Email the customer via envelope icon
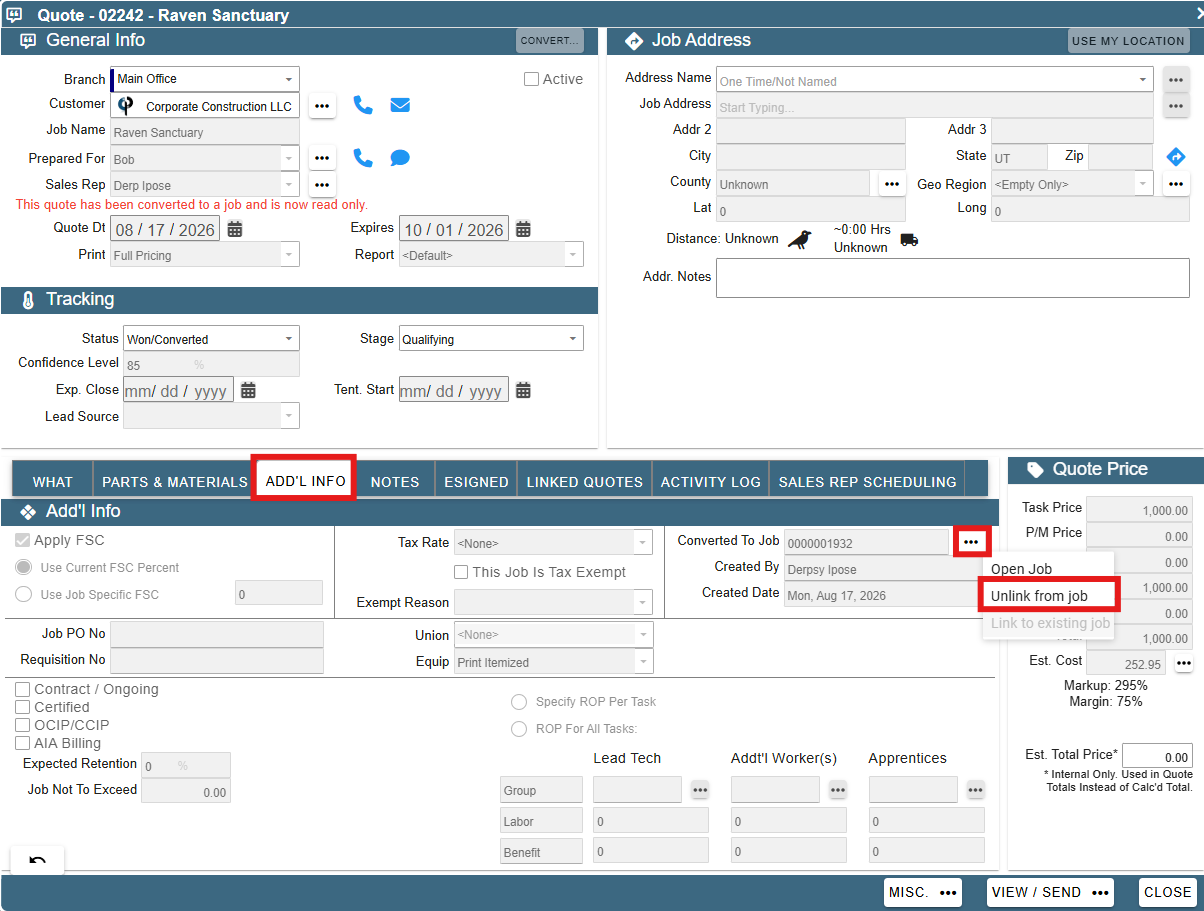 (400, 105)
